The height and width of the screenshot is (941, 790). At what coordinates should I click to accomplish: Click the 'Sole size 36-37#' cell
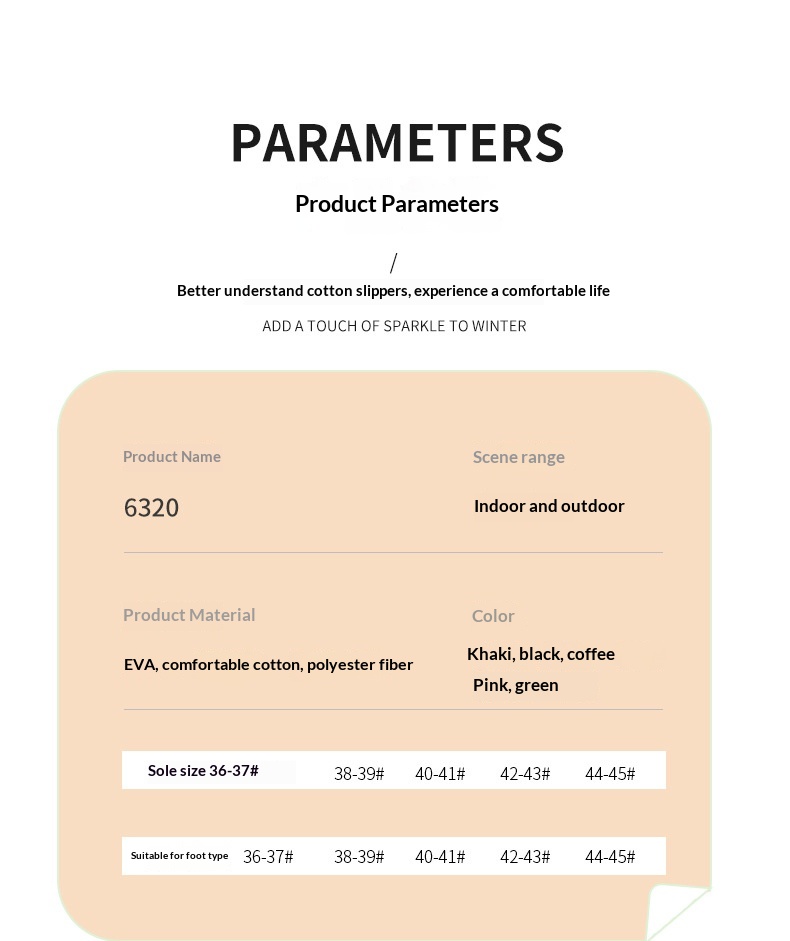click(x=203, y=771)
